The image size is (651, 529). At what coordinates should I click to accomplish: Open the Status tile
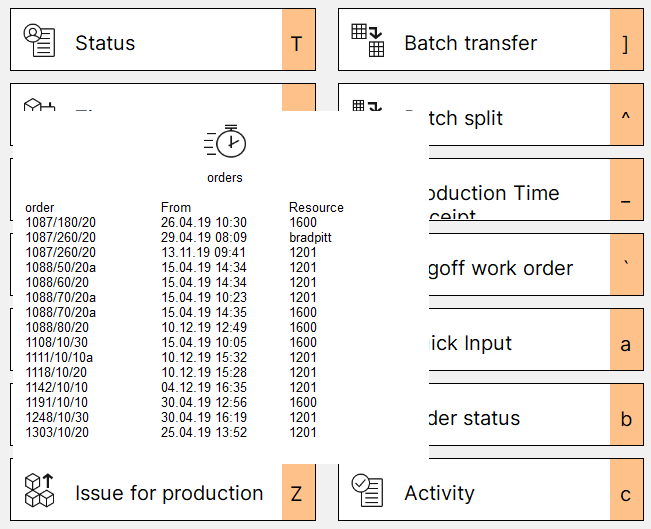(x=150, y=43)
